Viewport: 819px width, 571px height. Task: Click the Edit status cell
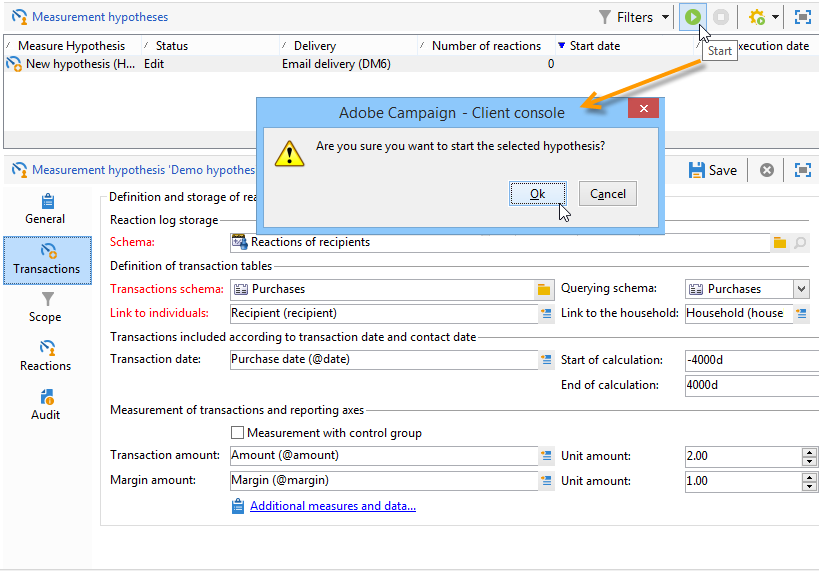pyautogui.click(x=154, y=64)
